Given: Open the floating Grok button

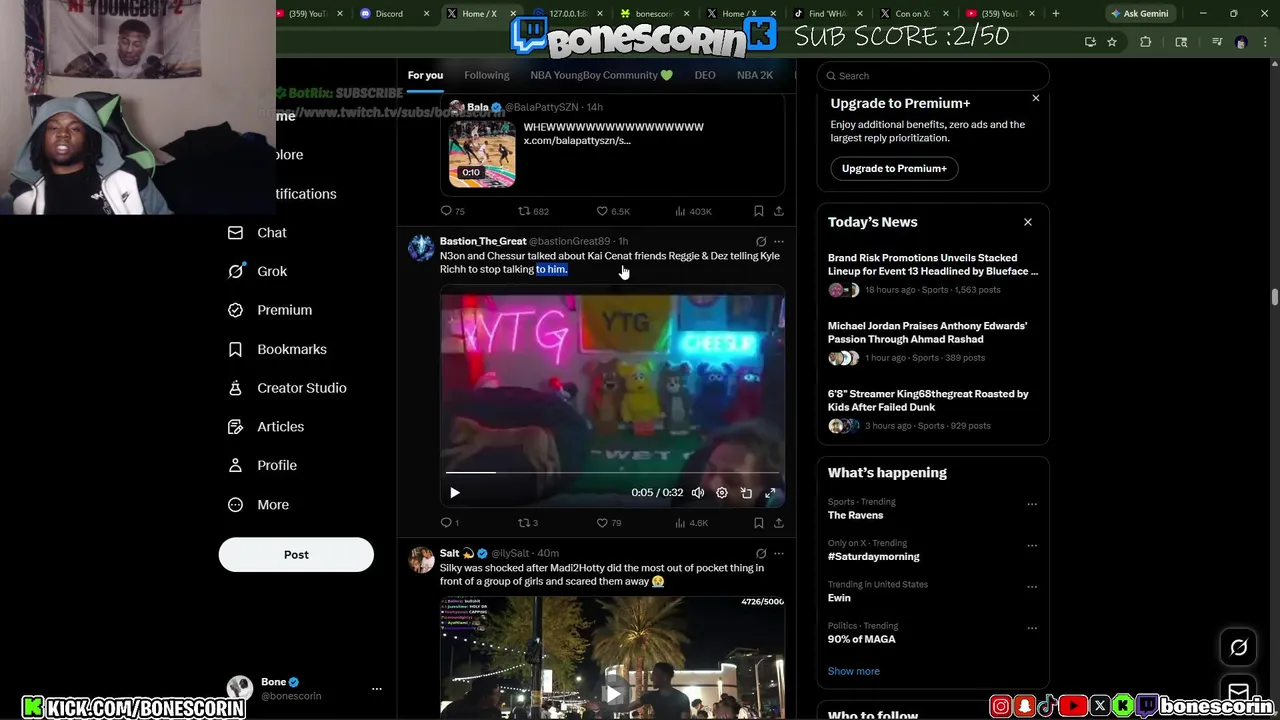Looking at the screenshot, I should pyautogui.click(x=1238, y=648).
